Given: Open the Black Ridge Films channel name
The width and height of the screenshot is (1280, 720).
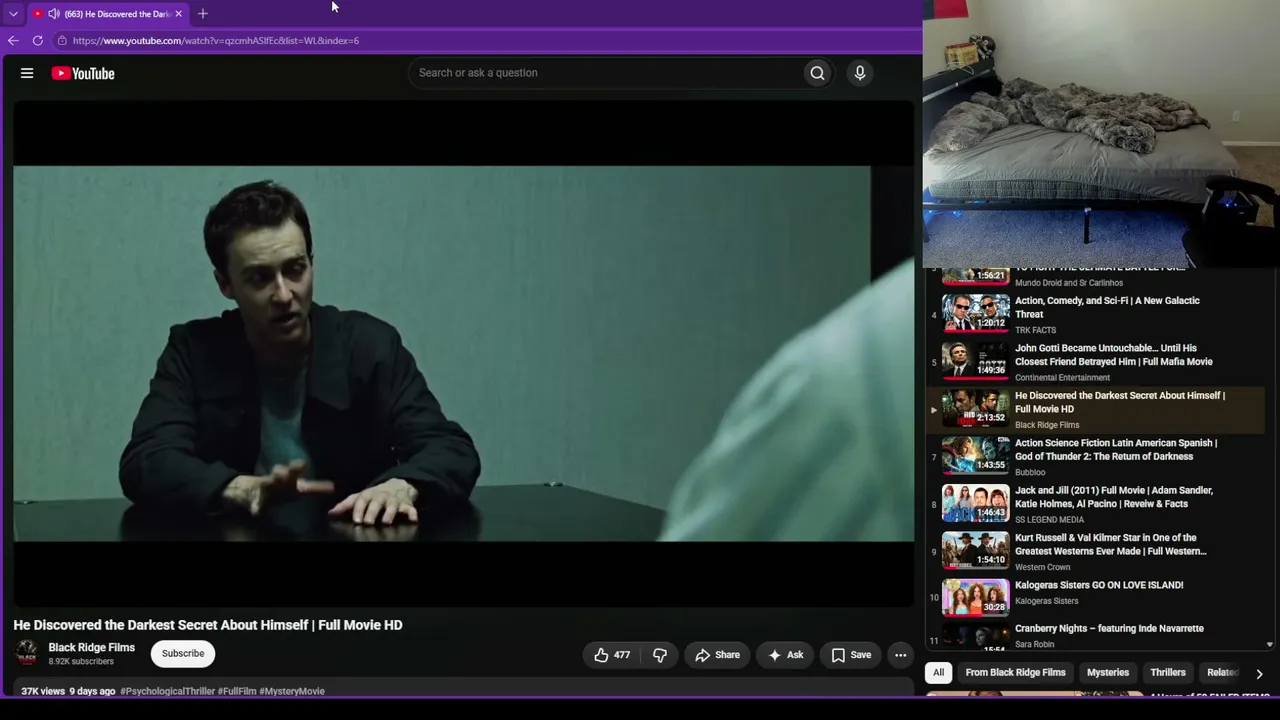Looking at the screenshot, I should tap(92, 647).
